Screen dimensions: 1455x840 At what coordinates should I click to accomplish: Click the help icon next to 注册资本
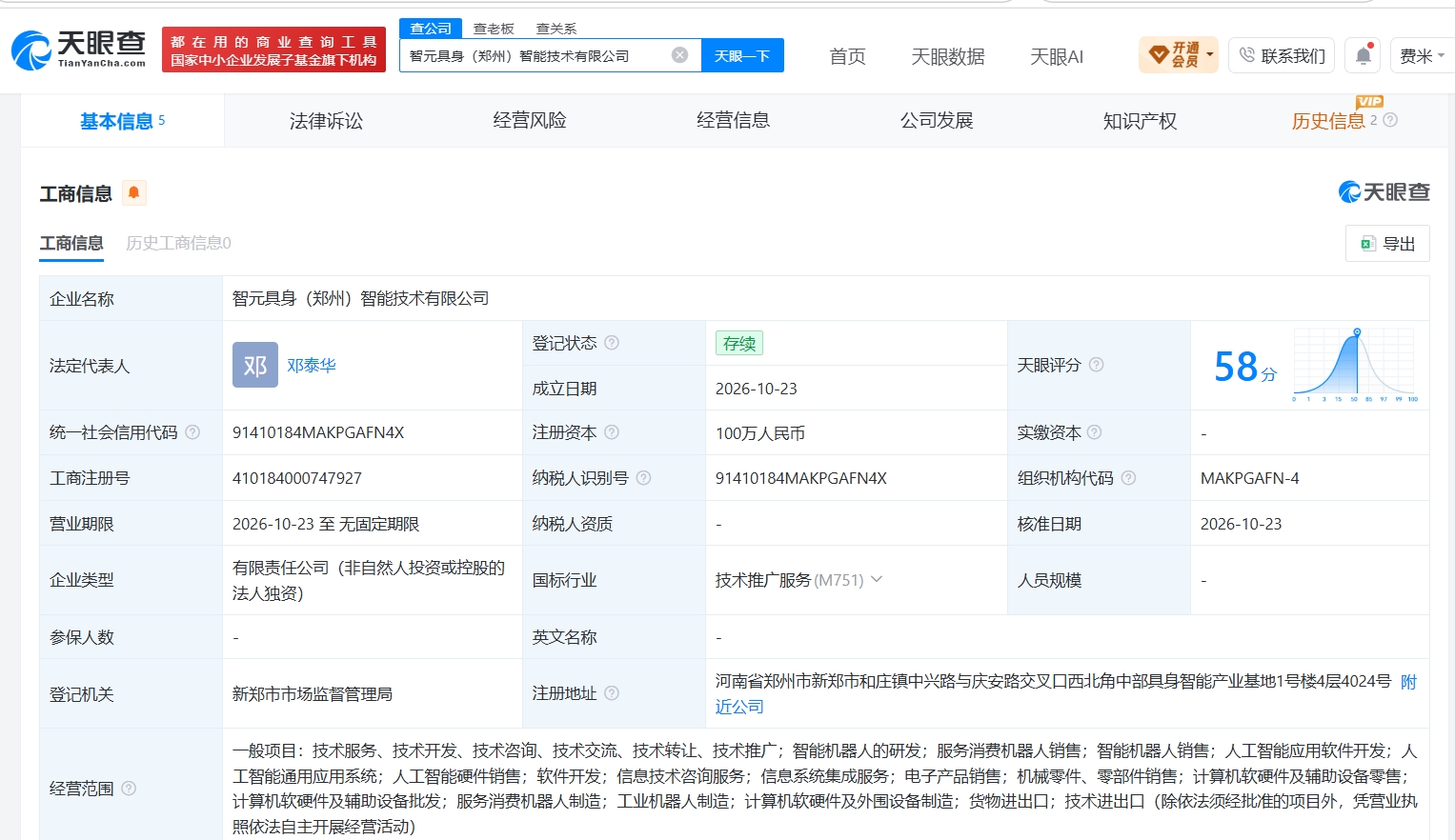tap(612, 432)
